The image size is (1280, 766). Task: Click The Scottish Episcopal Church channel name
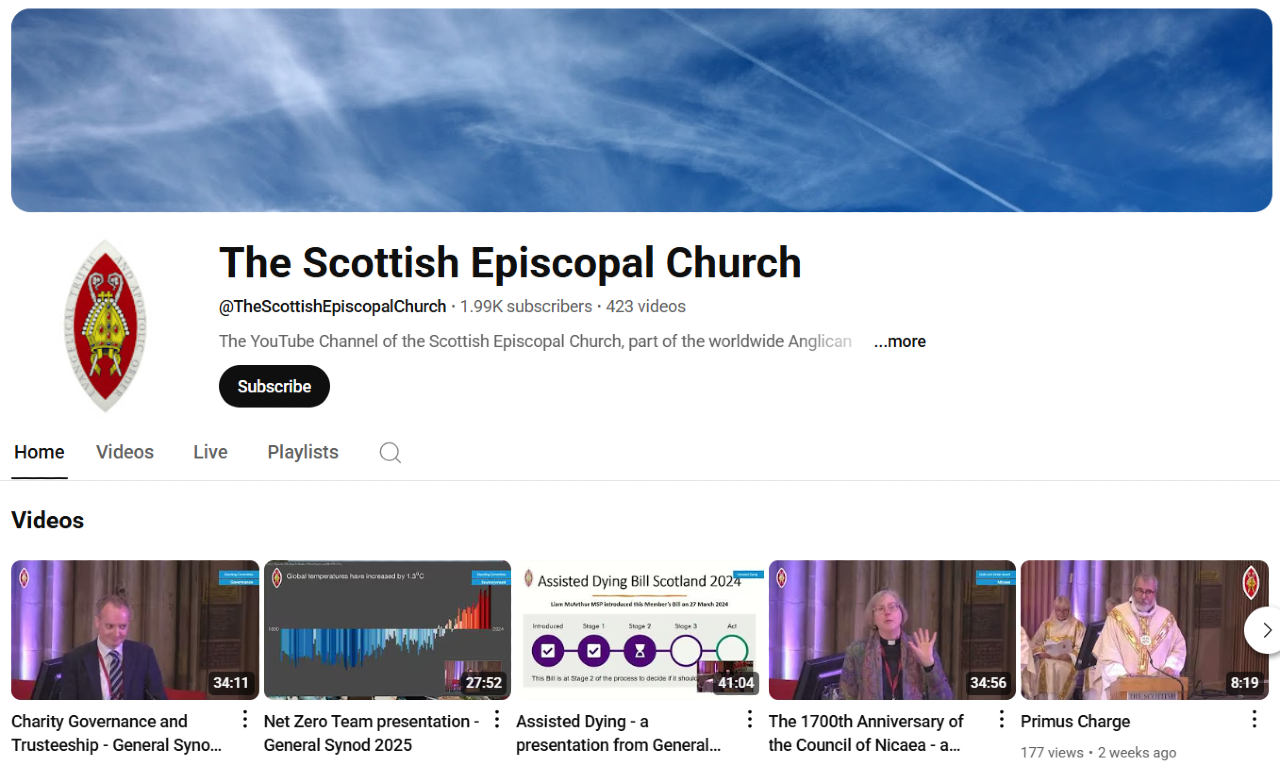pyautogui.click(x=510, y=262)
